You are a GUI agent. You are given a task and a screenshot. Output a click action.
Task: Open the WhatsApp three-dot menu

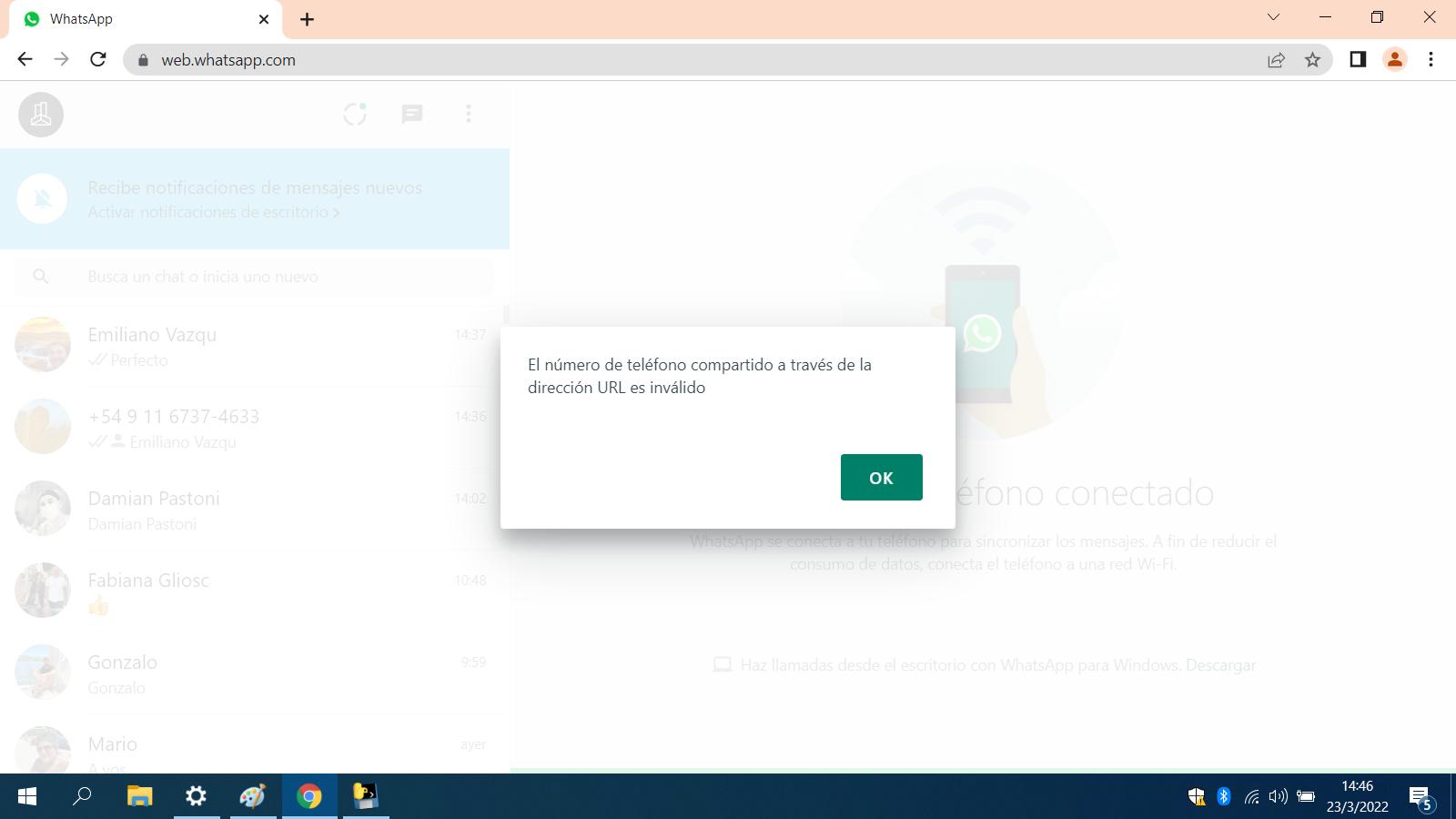click(x=469, y=114)
